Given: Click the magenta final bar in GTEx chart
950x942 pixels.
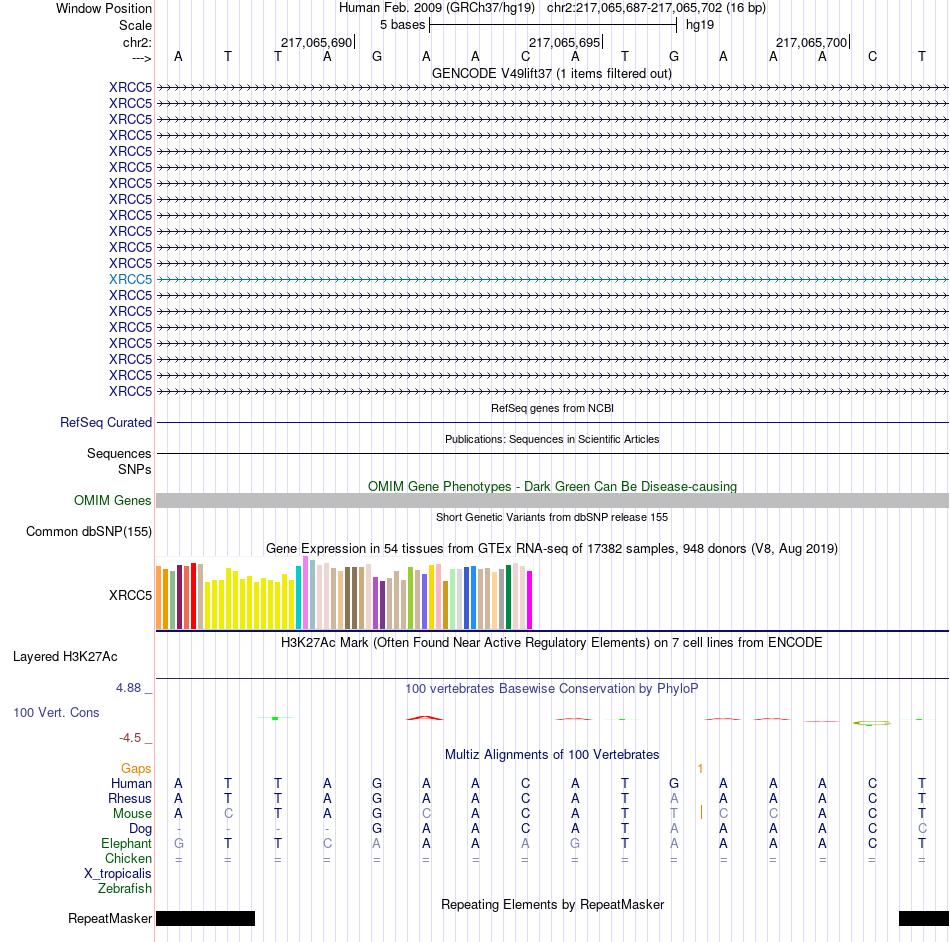Looking at the screenshot, I should (x=530, y=600).
